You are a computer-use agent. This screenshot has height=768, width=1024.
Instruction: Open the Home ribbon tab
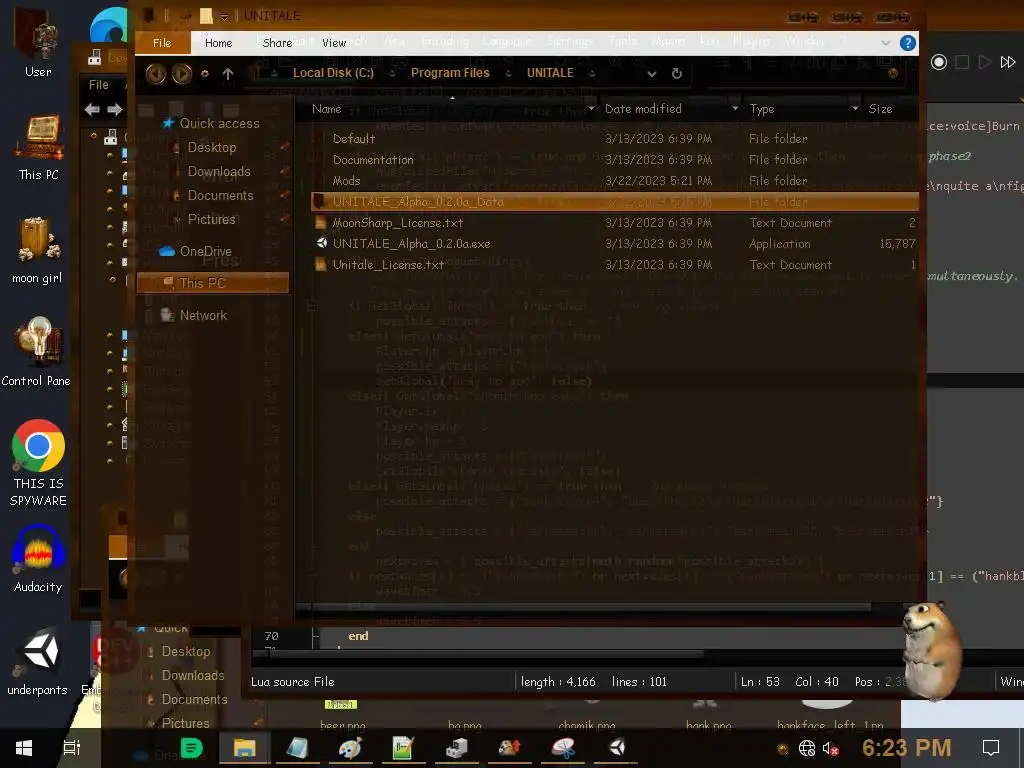[218, 43]
